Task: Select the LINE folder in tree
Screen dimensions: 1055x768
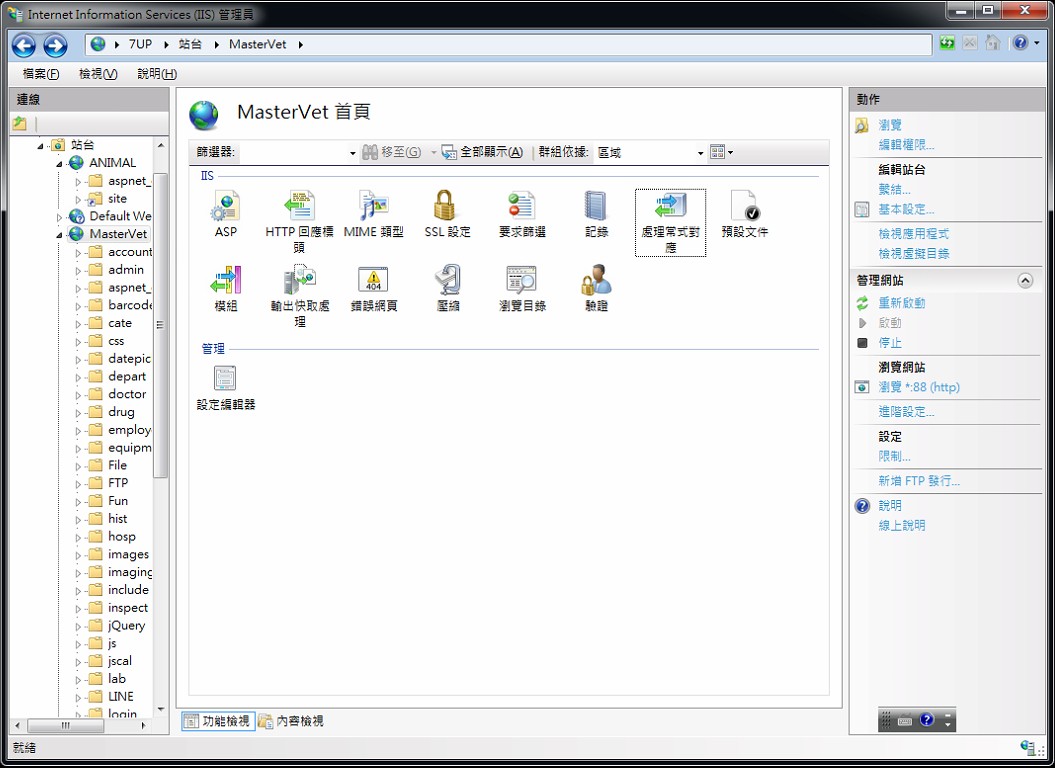Action: (120, 696)
